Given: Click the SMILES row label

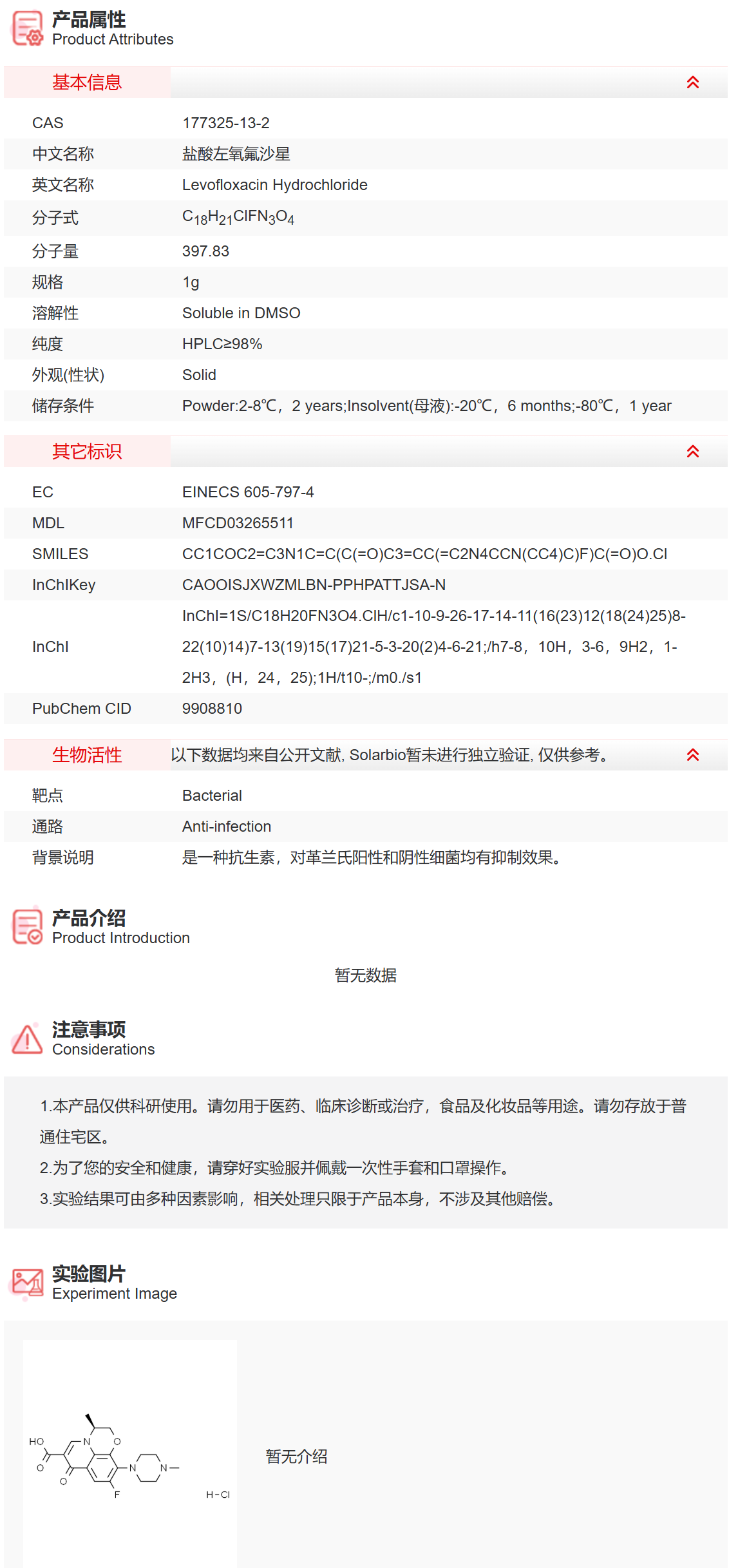Looking at the screenshot, I should click(x=61, y=554).
